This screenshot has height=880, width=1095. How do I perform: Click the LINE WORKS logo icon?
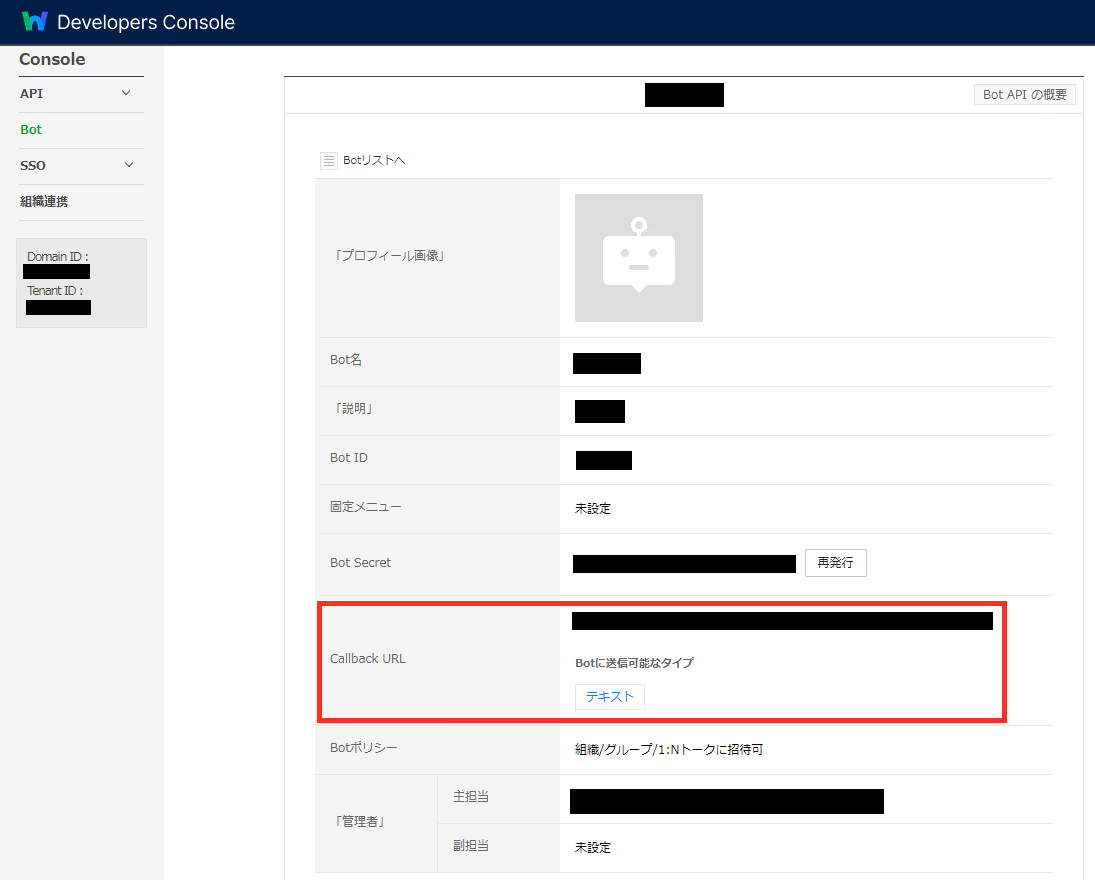35,21
